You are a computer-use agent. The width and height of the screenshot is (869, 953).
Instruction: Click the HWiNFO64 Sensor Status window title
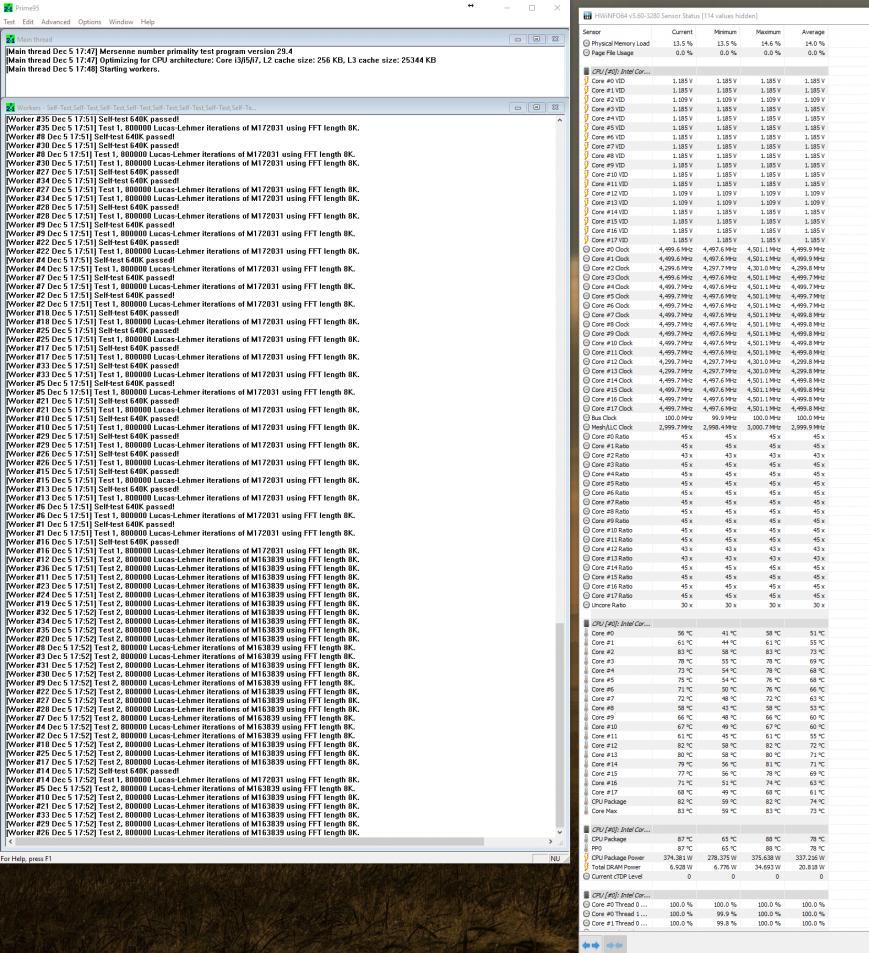click(676, 16)
